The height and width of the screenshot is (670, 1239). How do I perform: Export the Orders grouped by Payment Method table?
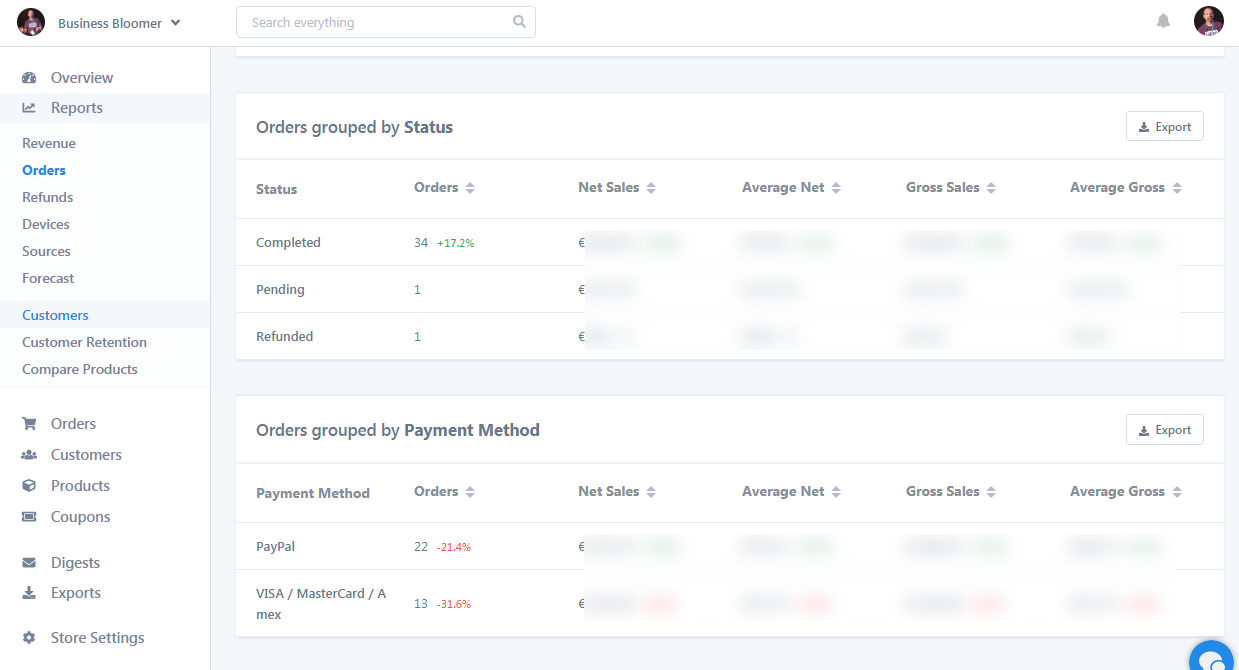pos(1164,430)
